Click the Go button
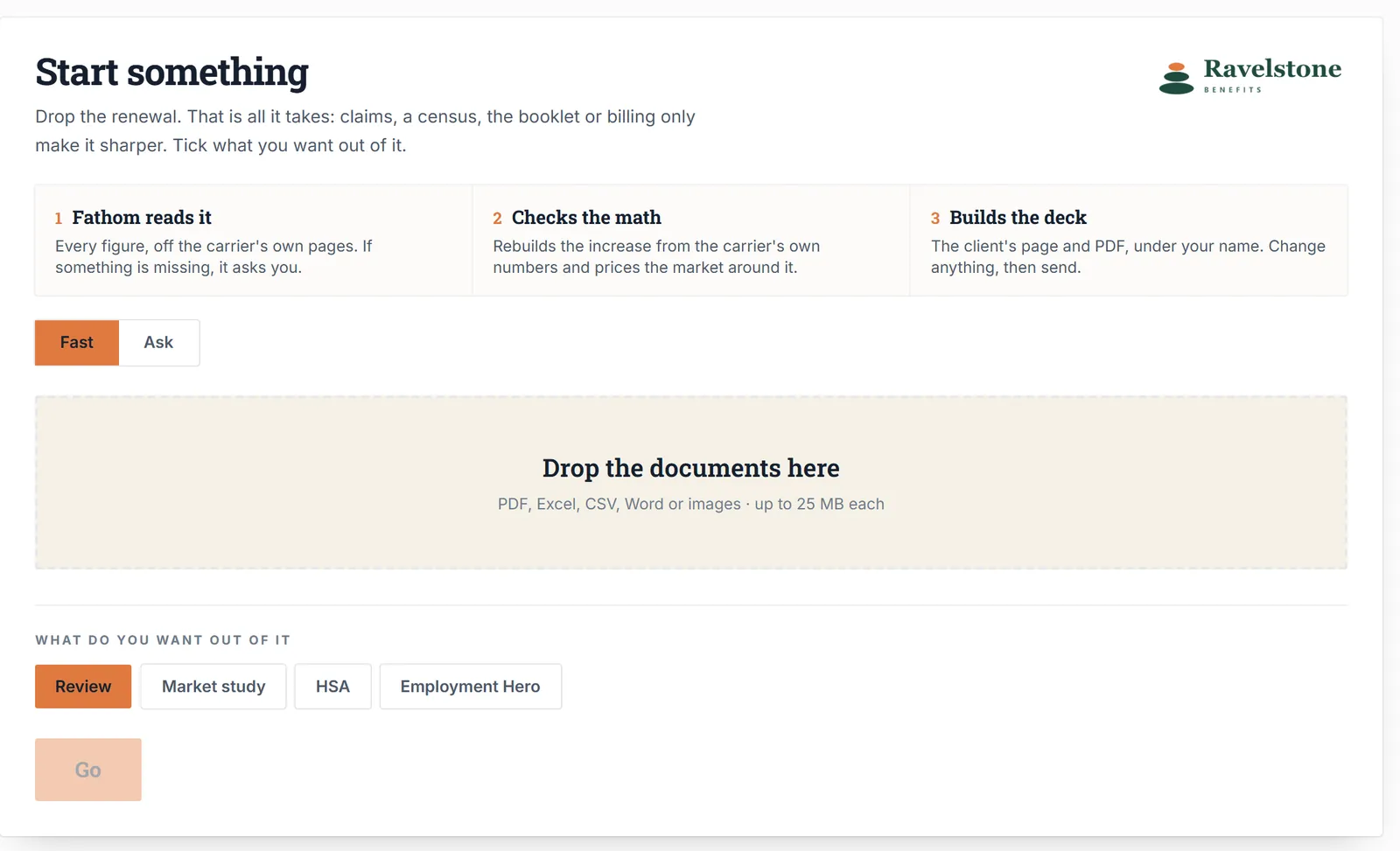The width and height of the screenshot is (1400, 851). 88,770
